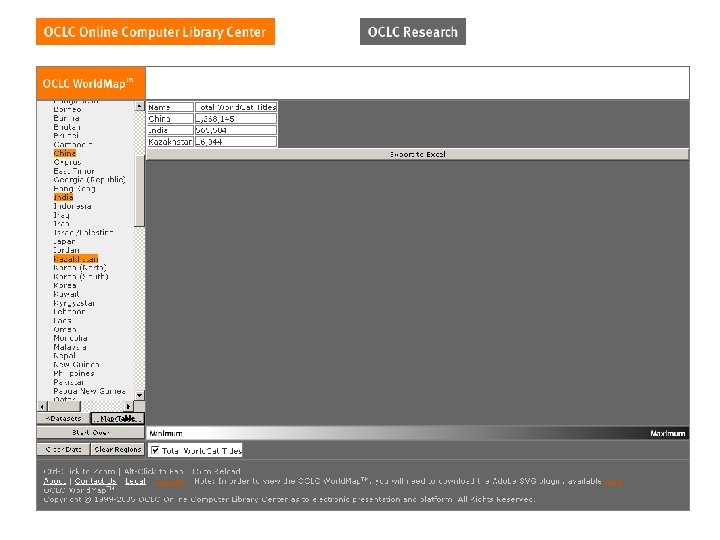
Task: Click the vertical scrollbar thumb of country list
Action: [139, 191]
